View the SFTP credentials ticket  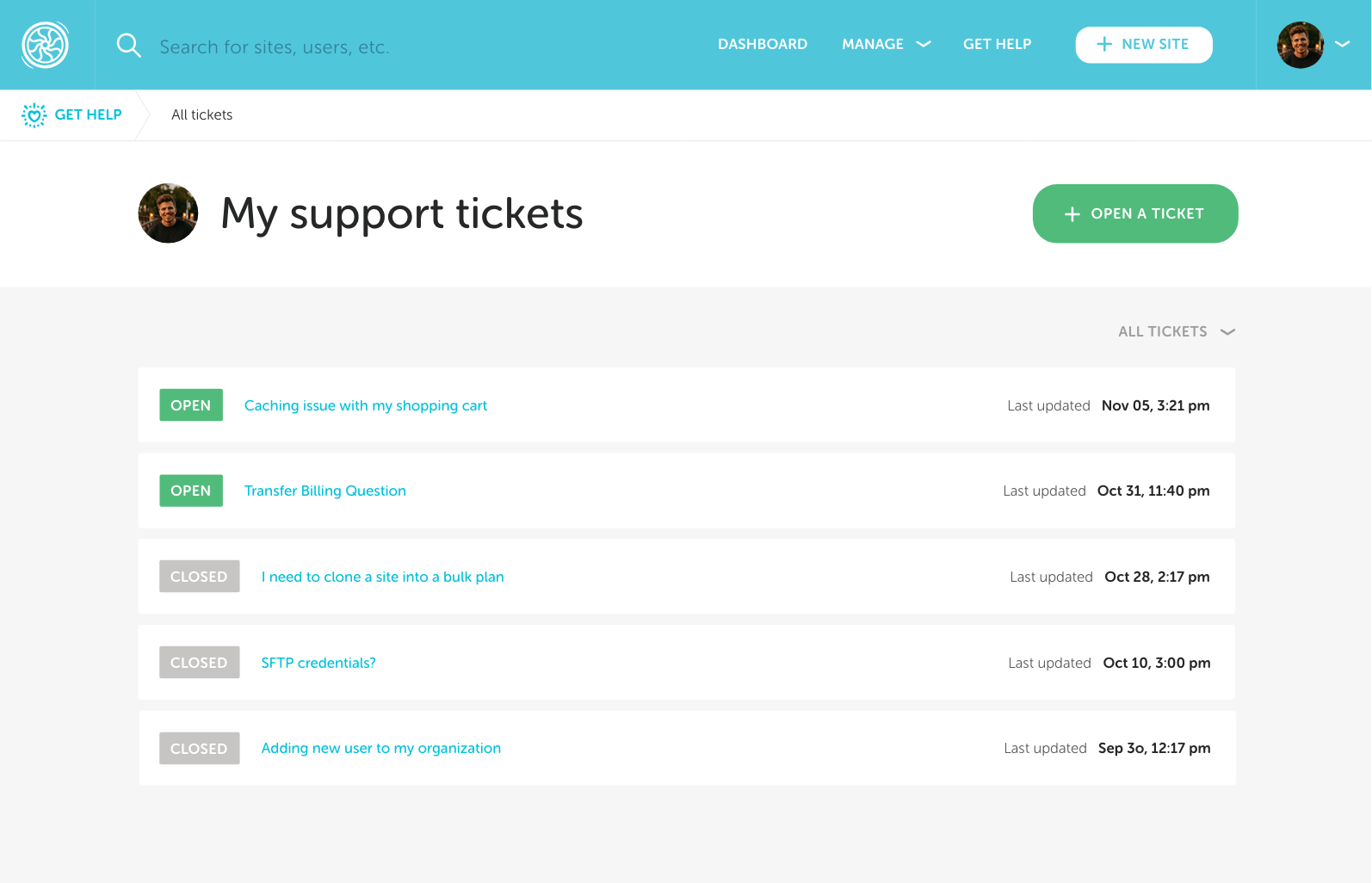(x=318, y=663)
